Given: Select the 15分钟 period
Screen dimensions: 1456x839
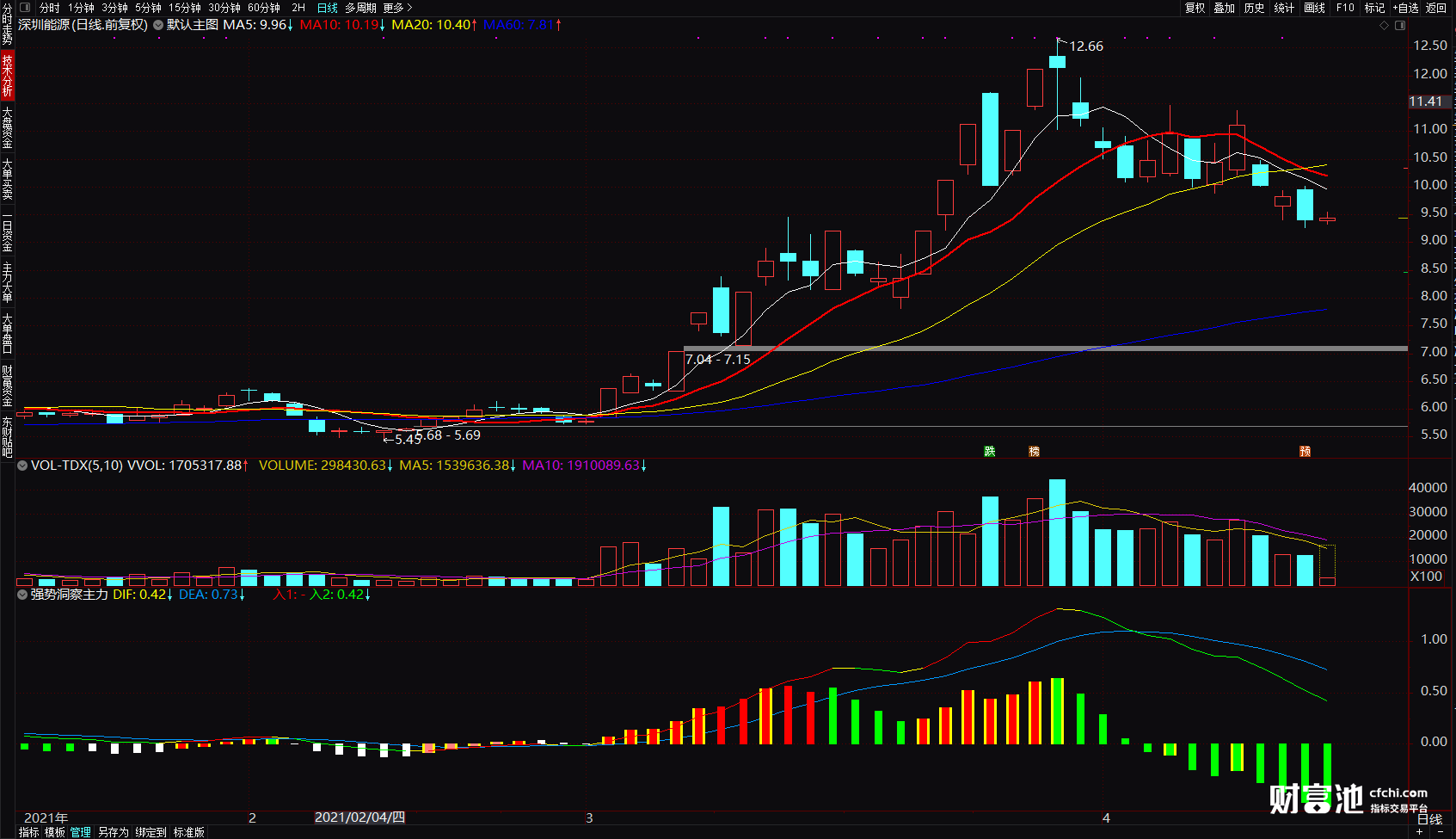Looking at the screenshot, I should coord(185,8).
